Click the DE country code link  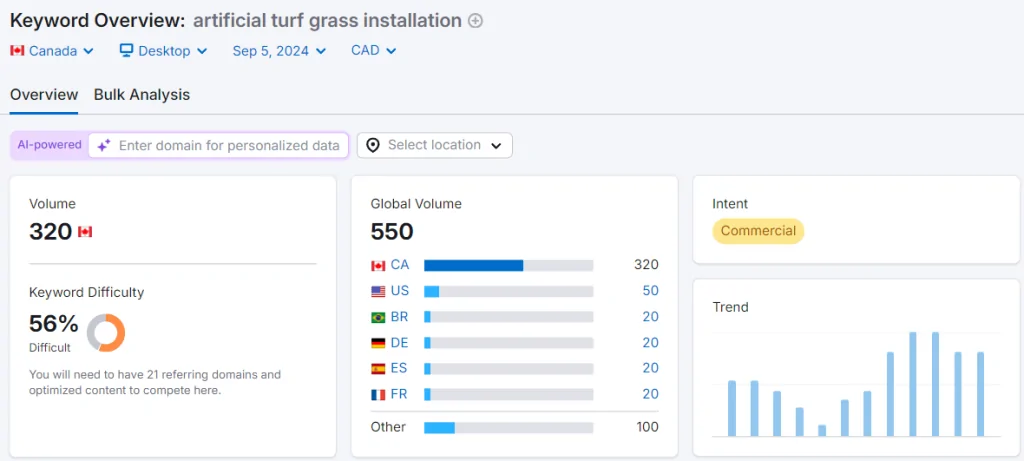[x=400, y=343]
